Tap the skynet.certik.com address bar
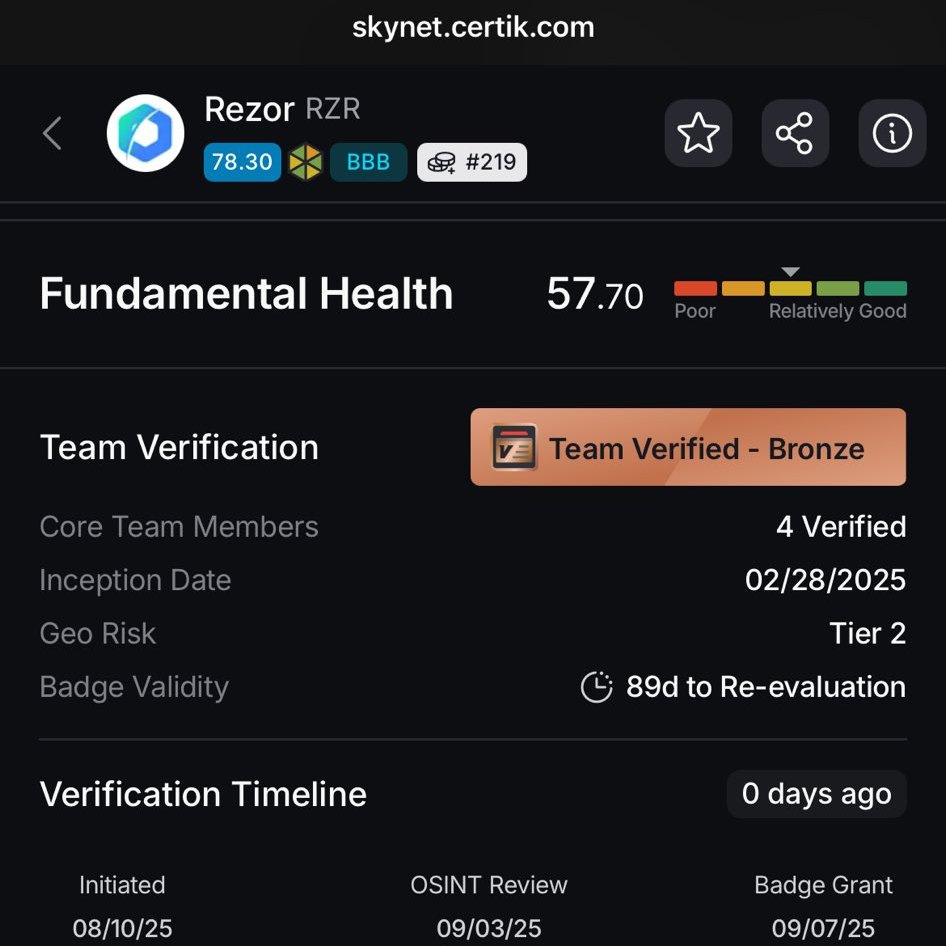The height and width of the screenshot is (946, 946). point(473,28)
